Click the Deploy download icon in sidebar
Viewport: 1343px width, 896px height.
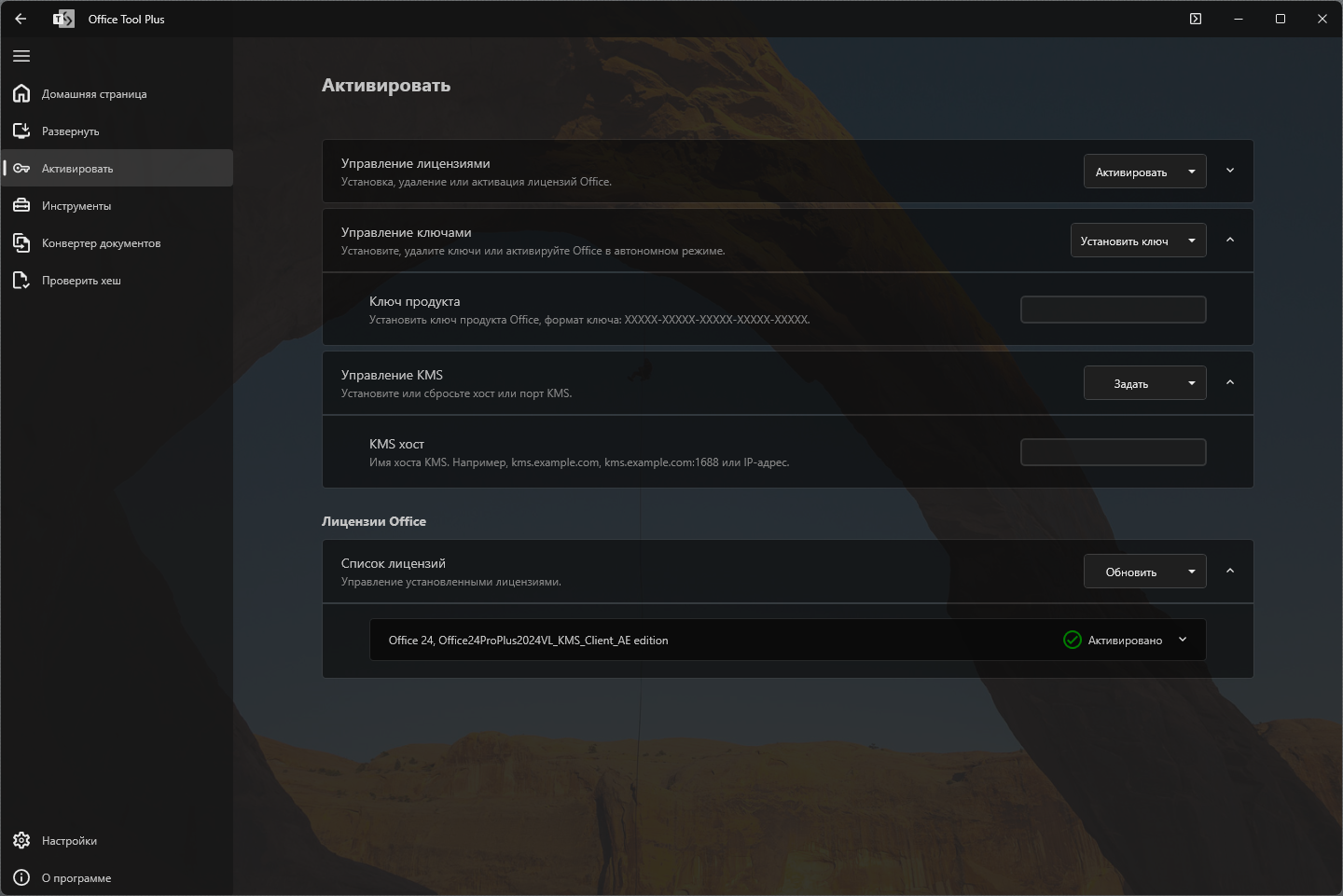[x=21, y=131]
